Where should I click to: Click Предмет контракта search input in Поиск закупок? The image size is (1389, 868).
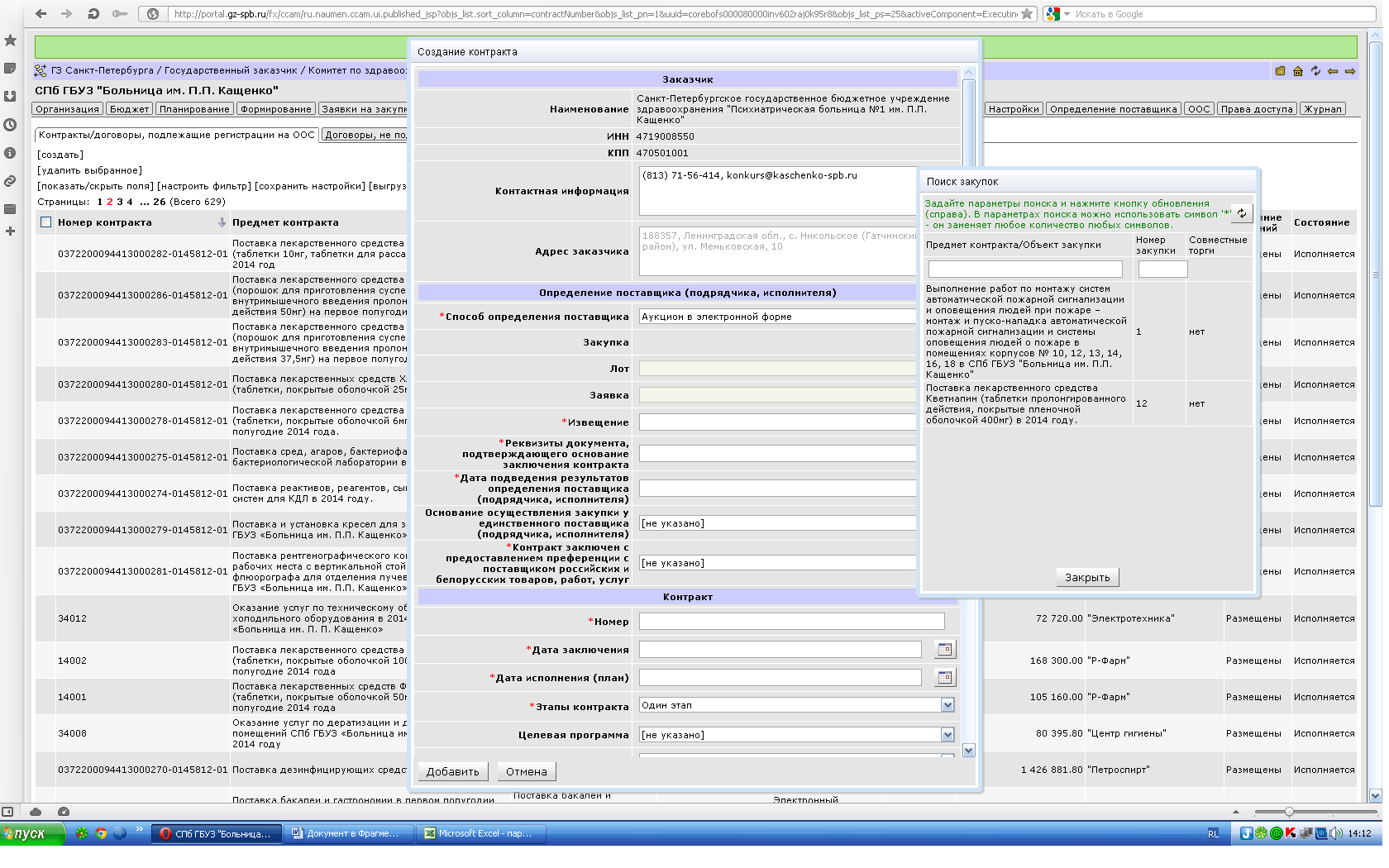tap(1025, 269)
